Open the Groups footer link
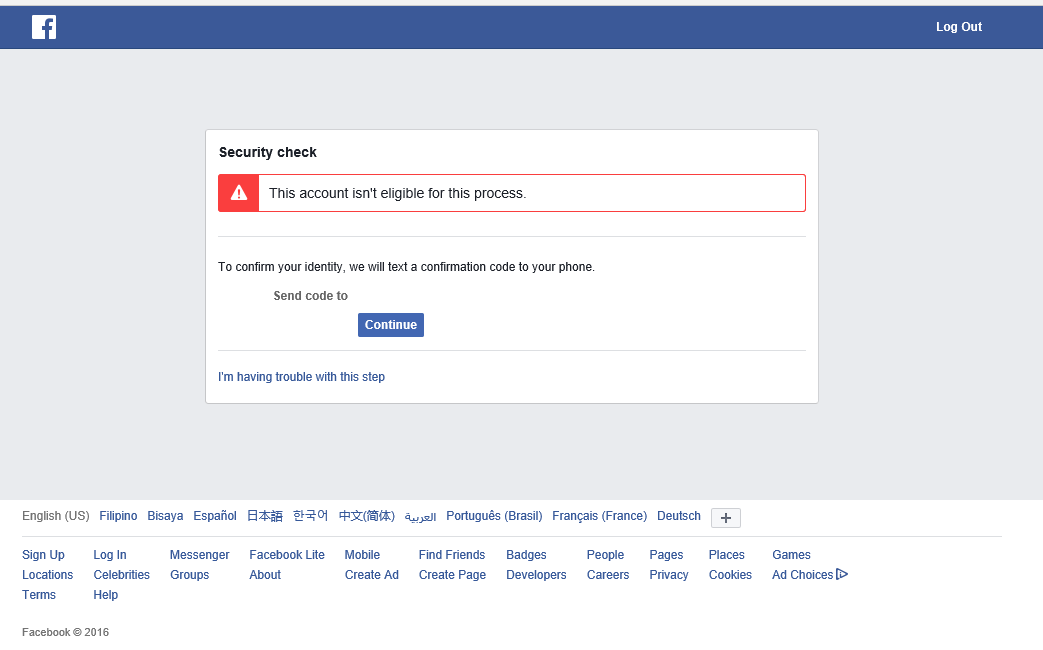Screen dimensions: 1043x650 (x=190, y=575)
